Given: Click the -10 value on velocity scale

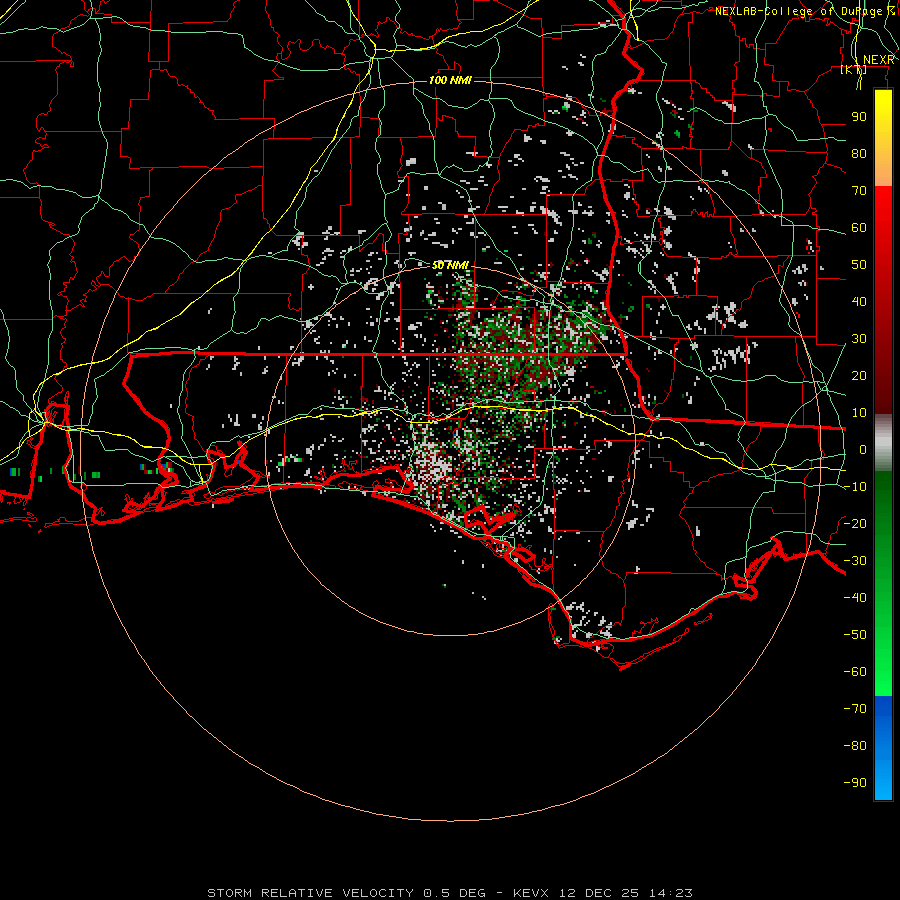Looking at the screenshot, I should pyautogui.click(x=855, y=487).
